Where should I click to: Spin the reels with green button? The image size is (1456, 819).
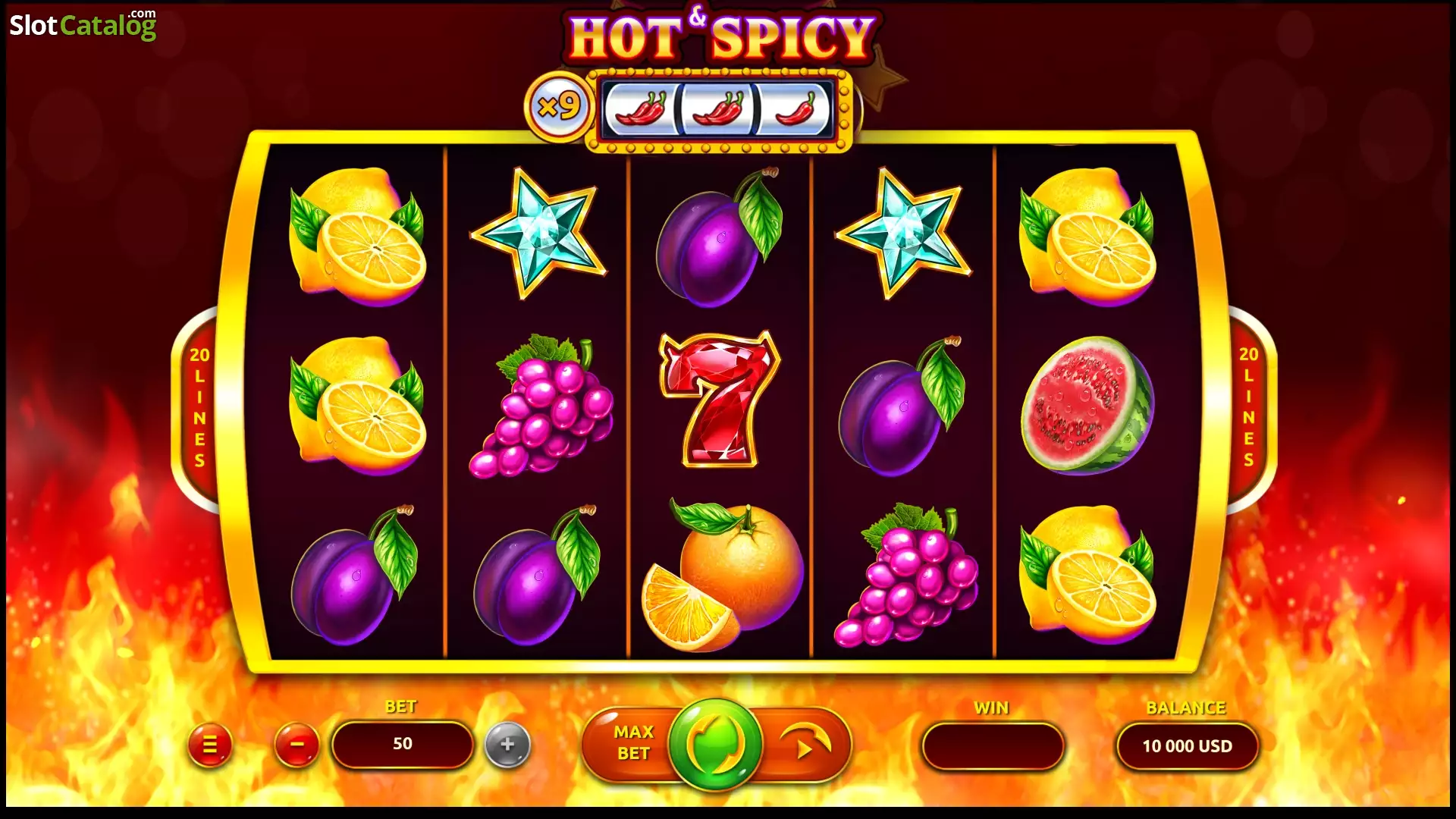click(x=717, y=745)
